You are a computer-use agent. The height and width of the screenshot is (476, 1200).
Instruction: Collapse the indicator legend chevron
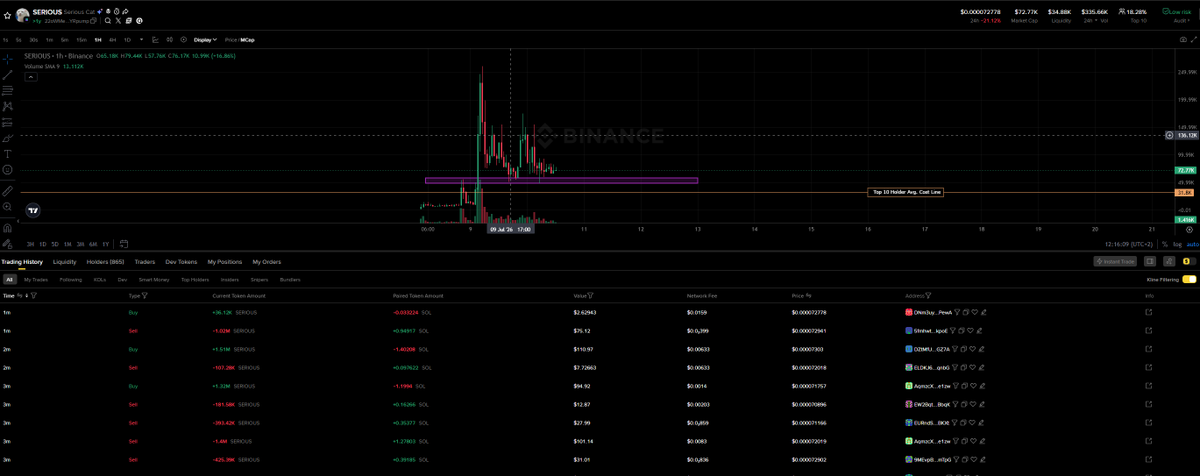32,76
